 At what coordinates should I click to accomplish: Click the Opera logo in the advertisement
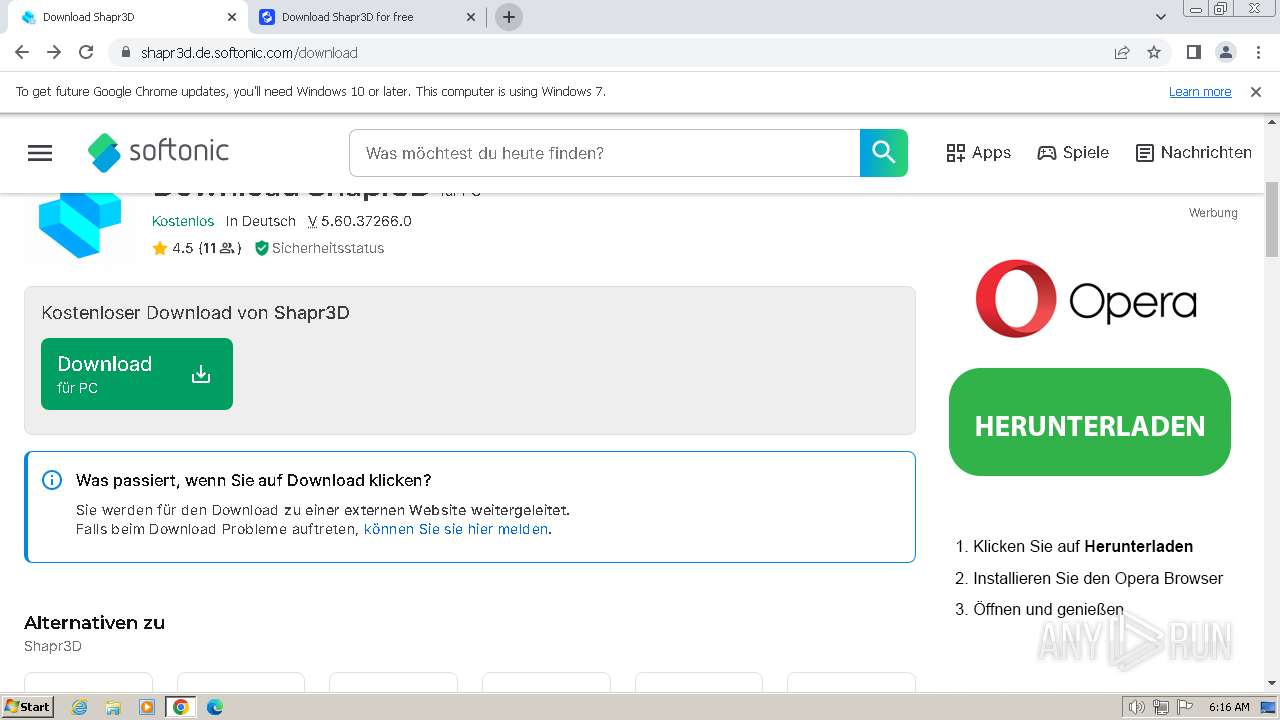tap(1086, 299)
